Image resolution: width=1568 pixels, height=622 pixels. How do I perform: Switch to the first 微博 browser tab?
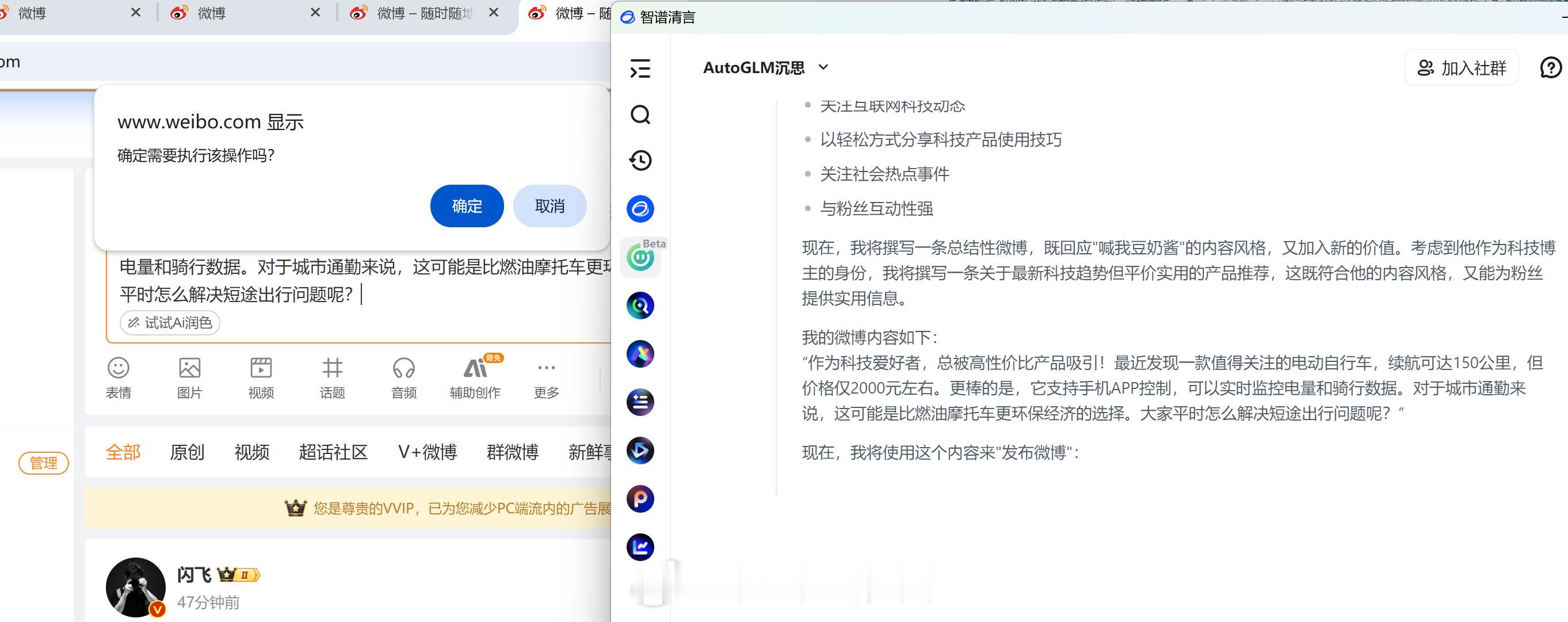click(61, 13)
